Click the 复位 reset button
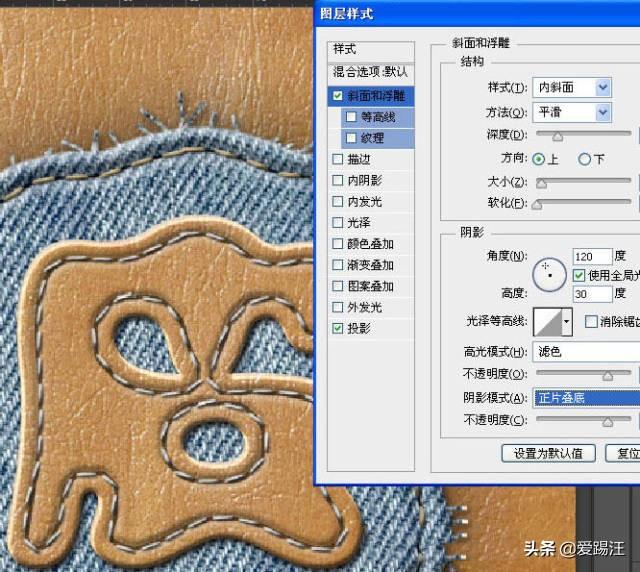Screen dimensions: 640x572 [623, 453]
